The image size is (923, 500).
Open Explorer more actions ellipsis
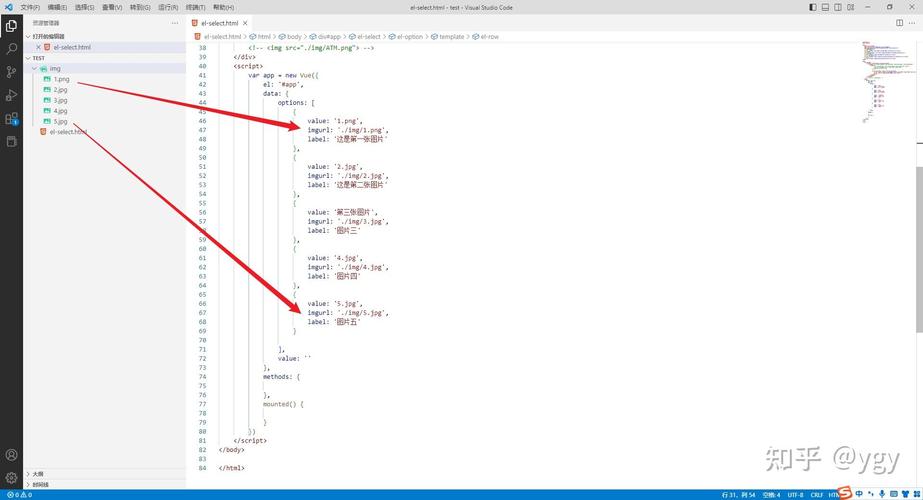pos(175,23)
